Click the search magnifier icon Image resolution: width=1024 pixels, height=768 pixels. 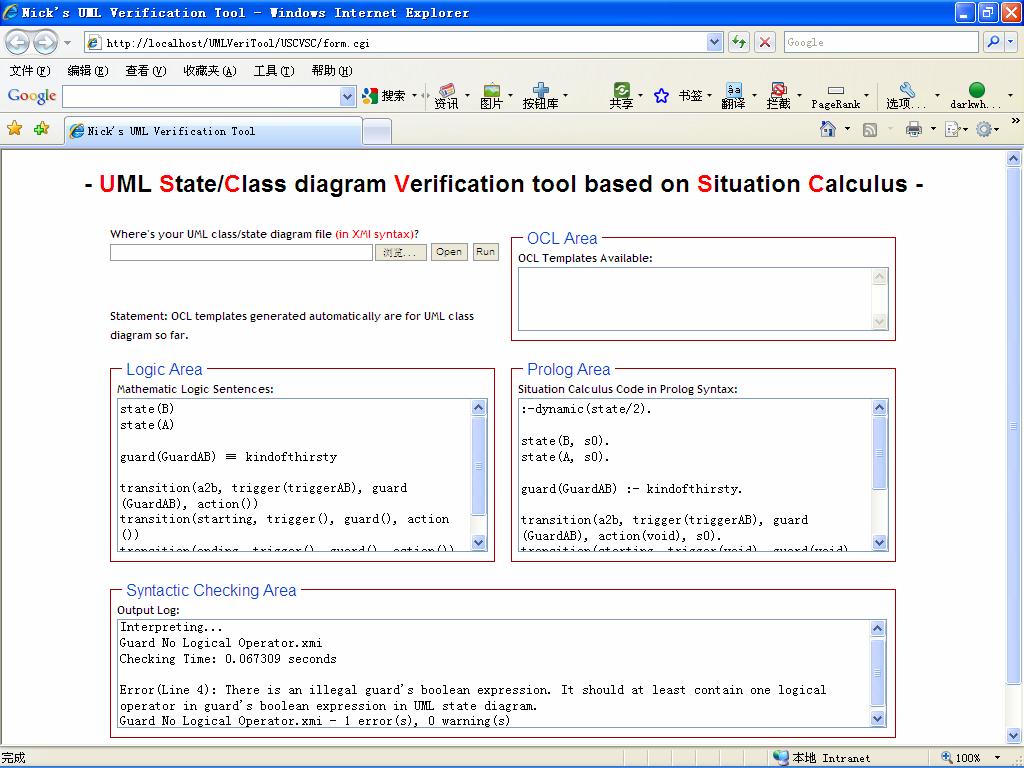click(993, 42)
